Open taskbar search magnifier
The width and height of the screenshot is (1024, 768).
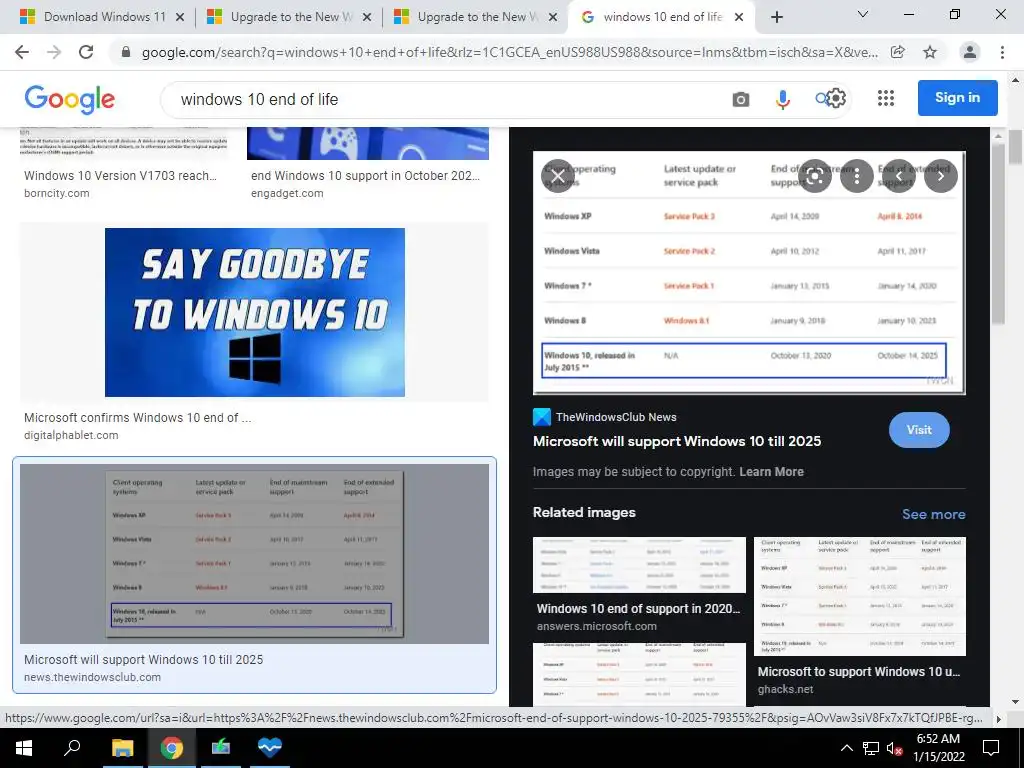point(71,748)
